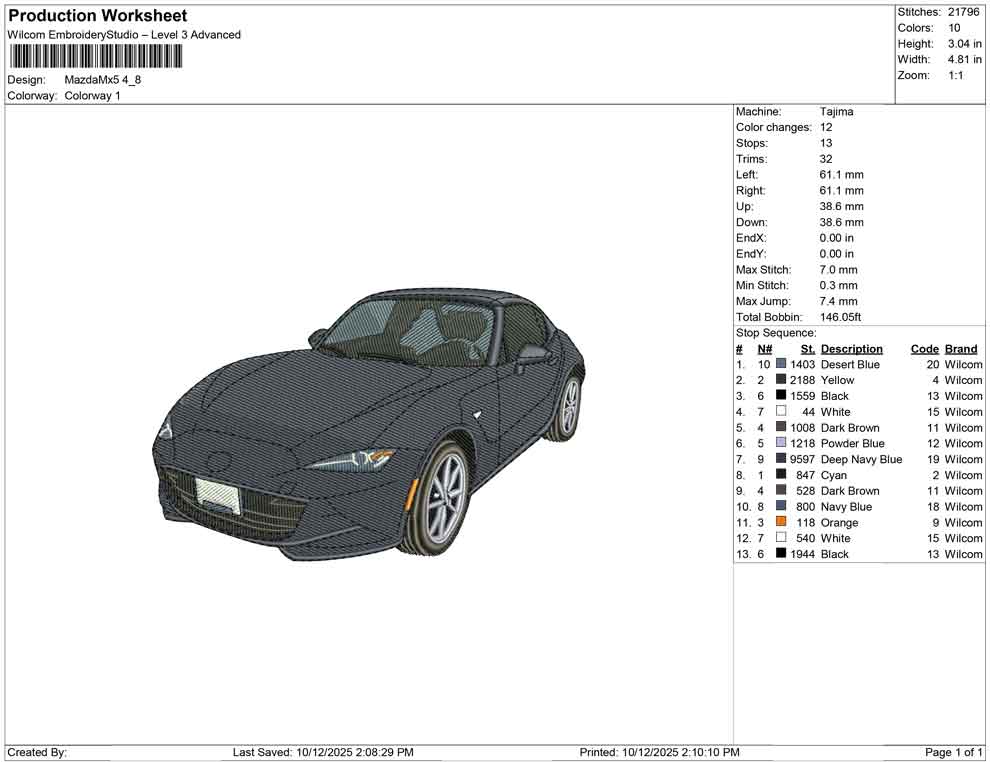Click the Brand column header
Image resolution: width=990 pixels, height=762 pixels.
coord(960,349)
